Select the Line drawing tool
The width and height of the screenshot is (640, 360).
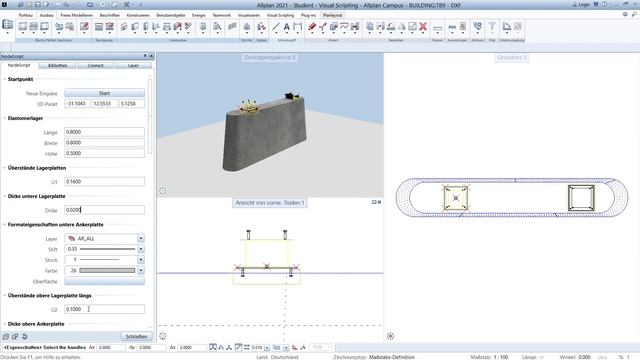276,27
